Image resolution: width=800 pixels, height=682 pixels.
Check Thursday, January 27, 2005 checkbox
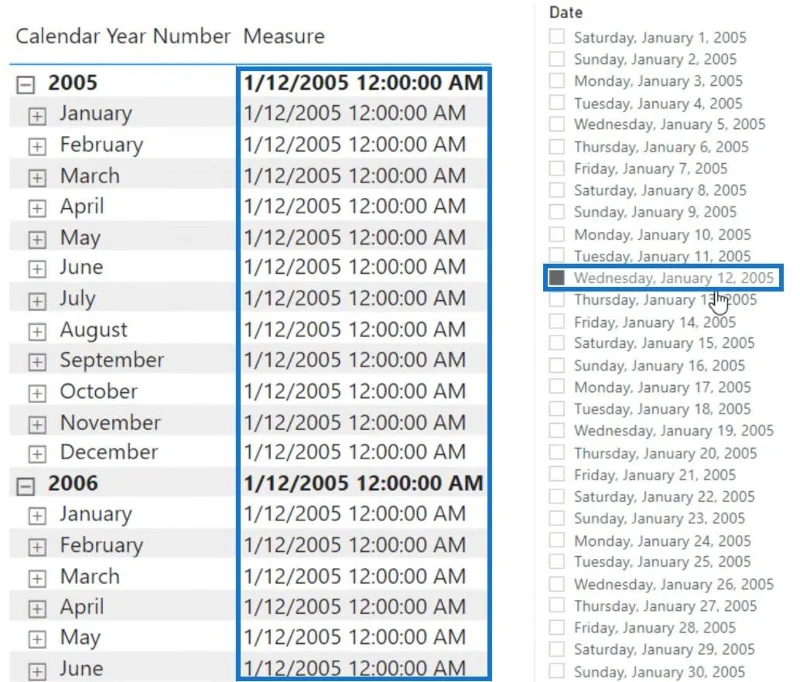557,605
